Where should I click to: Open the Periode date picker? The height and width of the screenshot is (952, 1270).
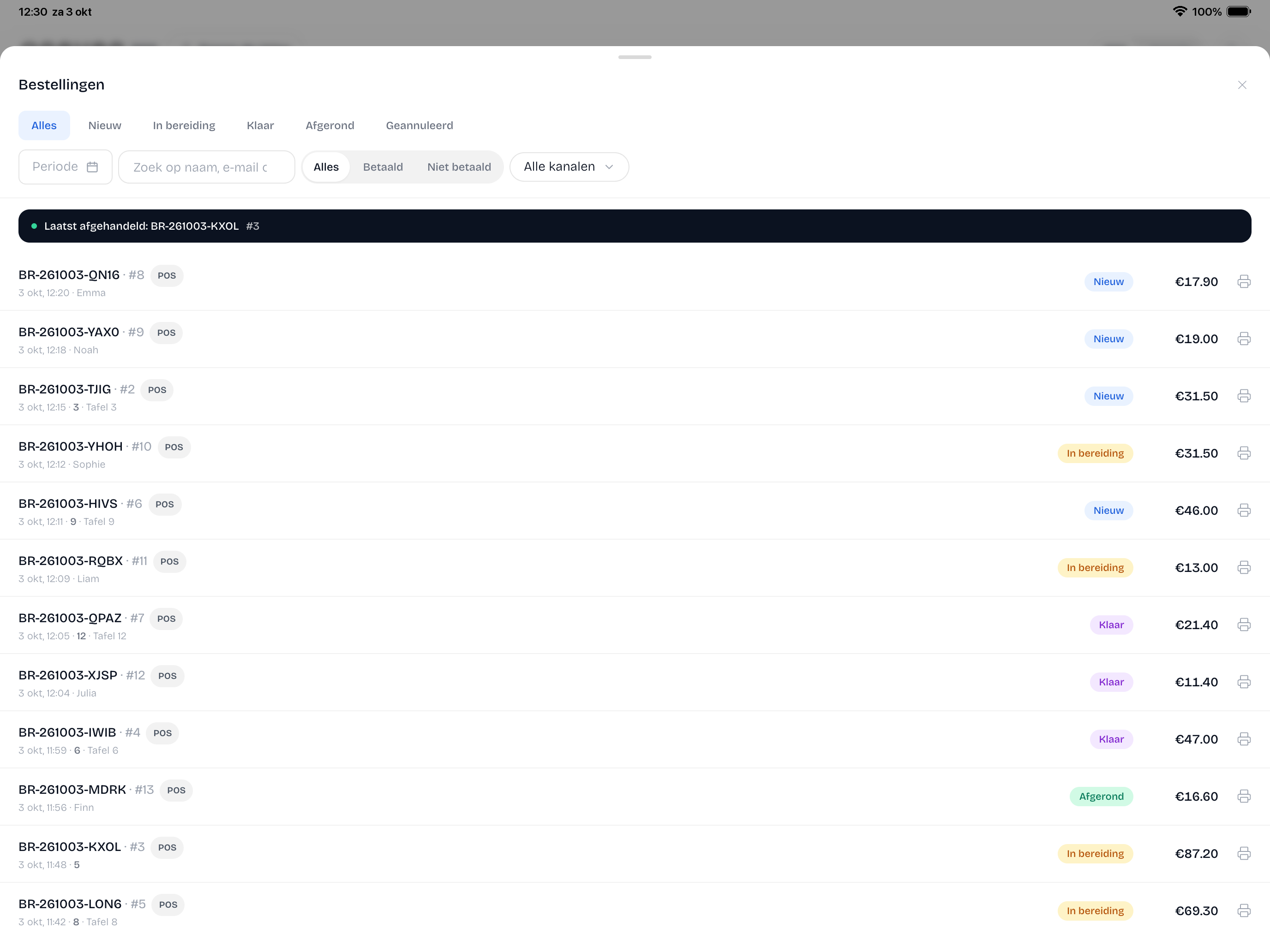[66, 167]
